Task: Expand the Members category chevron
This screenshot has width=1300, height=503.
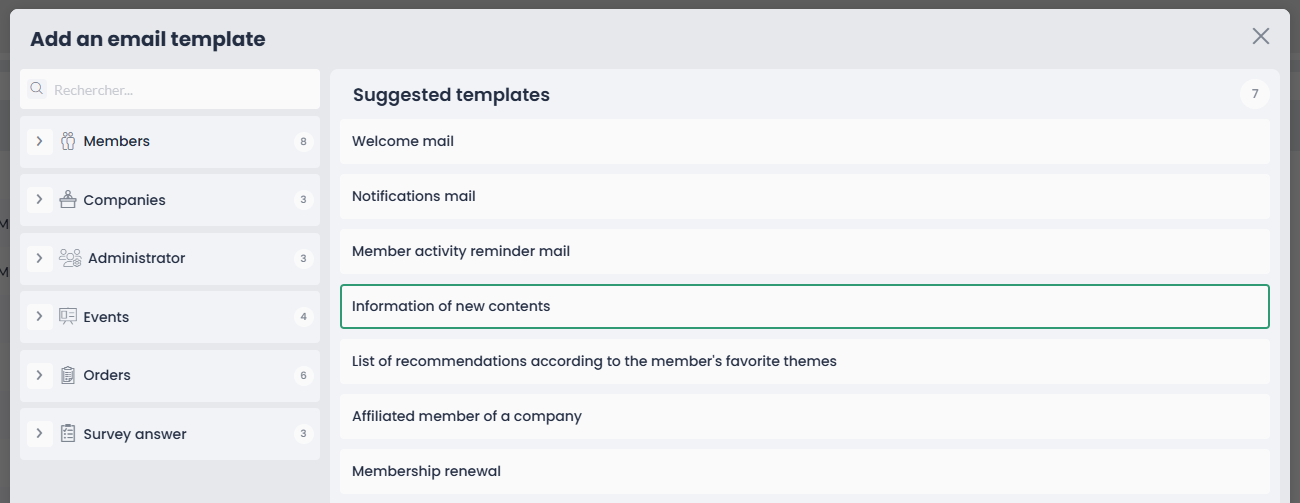Action: click(x=39, y=141)
